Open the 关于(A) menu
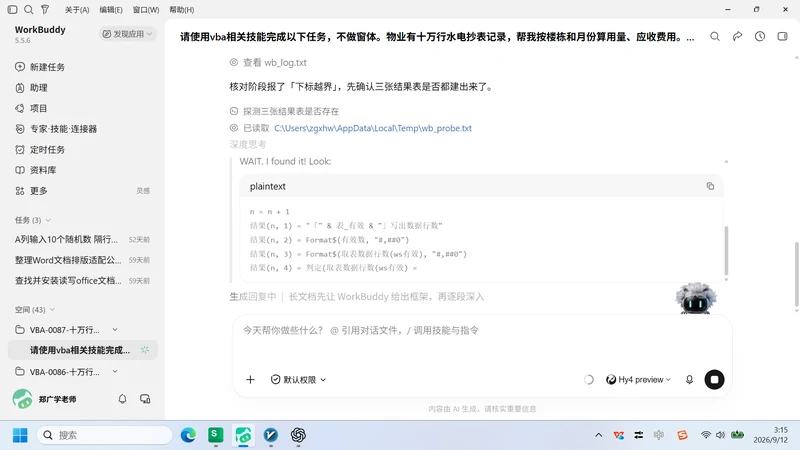The image size is (800, 450). pyautogui.click(x=77, y=10)
